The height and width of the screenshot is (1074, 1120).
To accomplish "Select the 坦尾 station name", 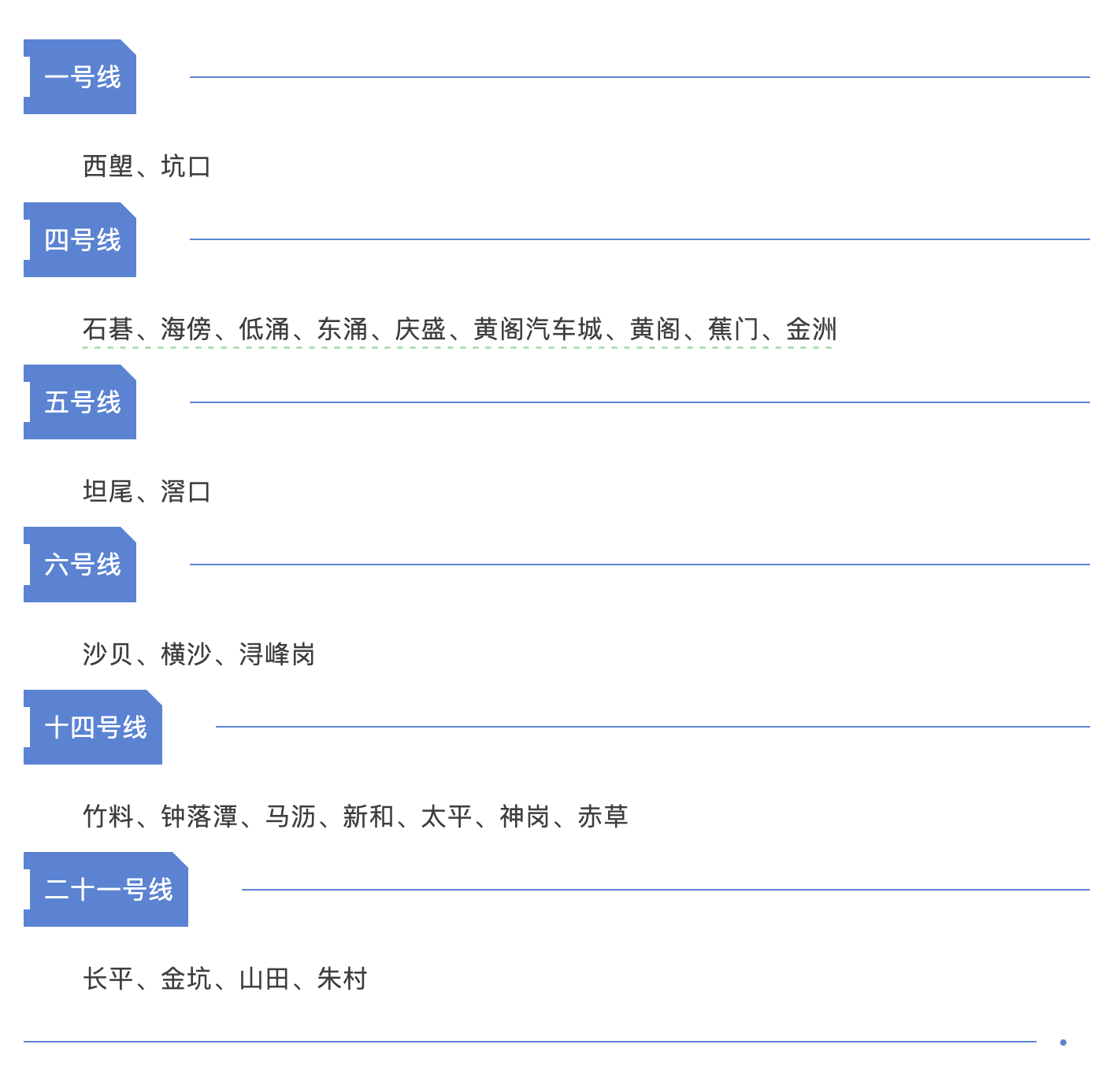I will tap(108, 492).
